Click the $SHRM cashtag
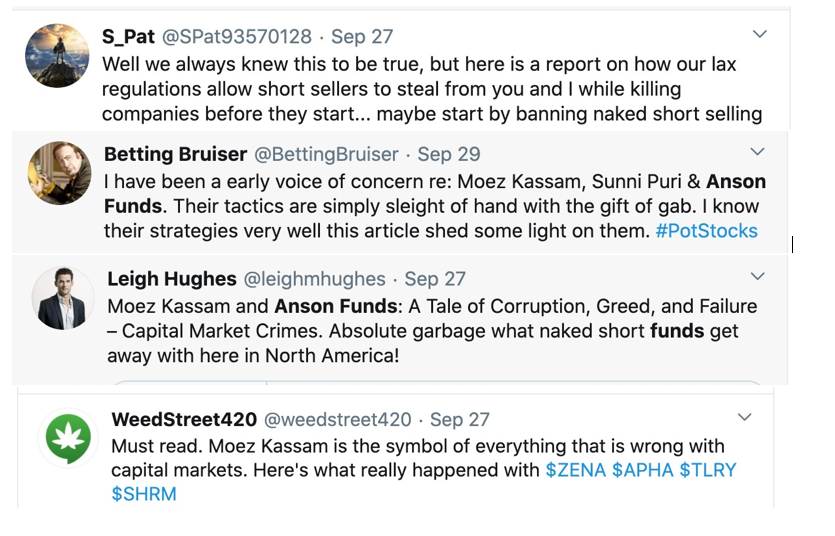This screenshot has width=835, height=536. (144, 494)
